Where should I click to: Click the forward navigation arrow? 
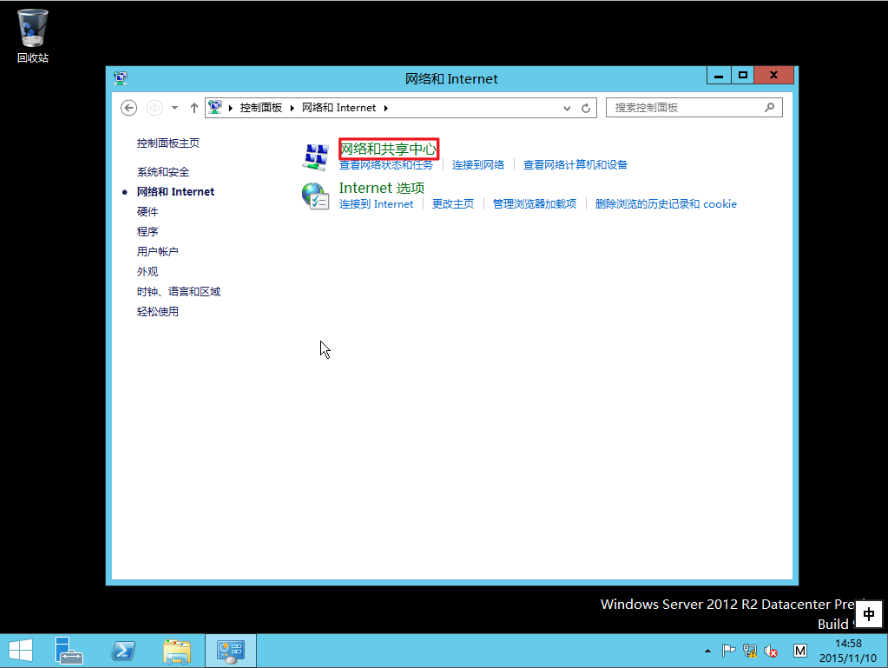(154, 108)
